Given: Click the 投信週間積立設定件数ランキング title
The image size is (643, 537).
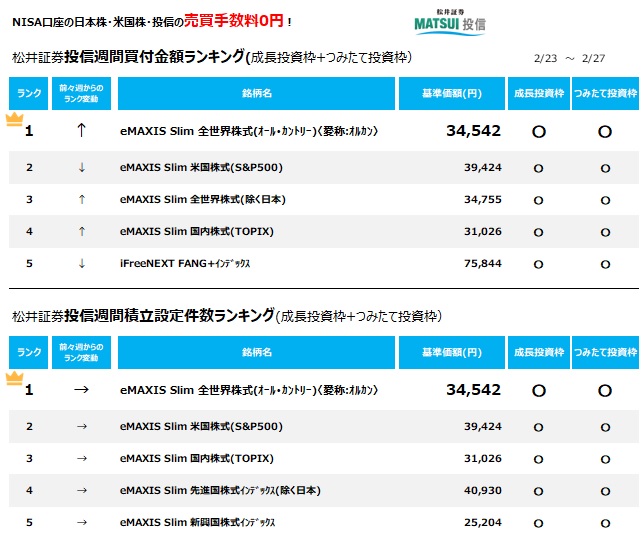Looking at the screenshot, I should coord(169,315).
